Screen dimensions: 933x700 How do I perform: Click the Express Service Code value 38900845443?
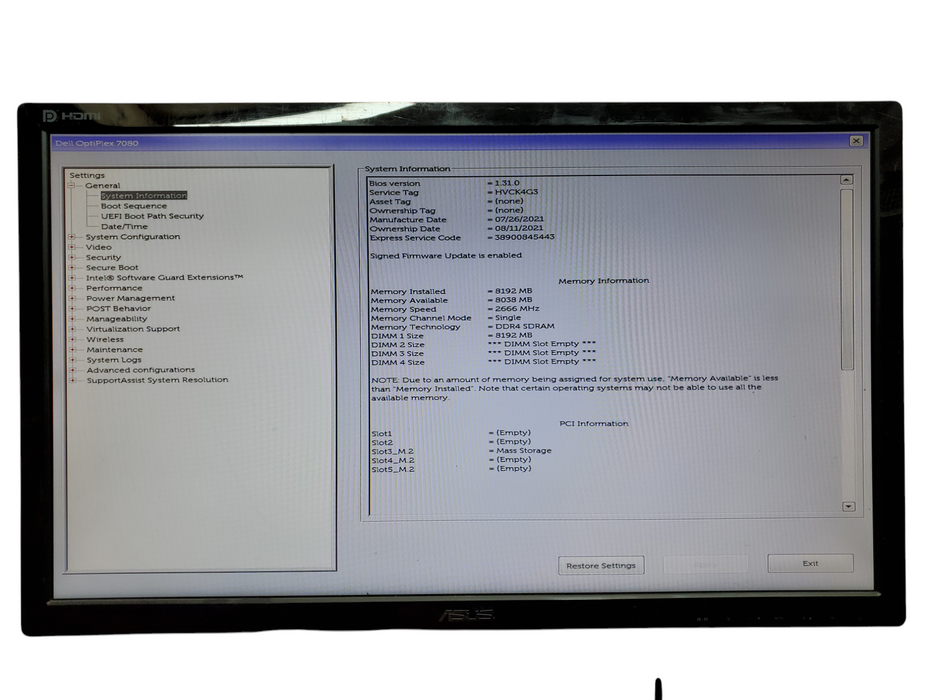[524, 237]
